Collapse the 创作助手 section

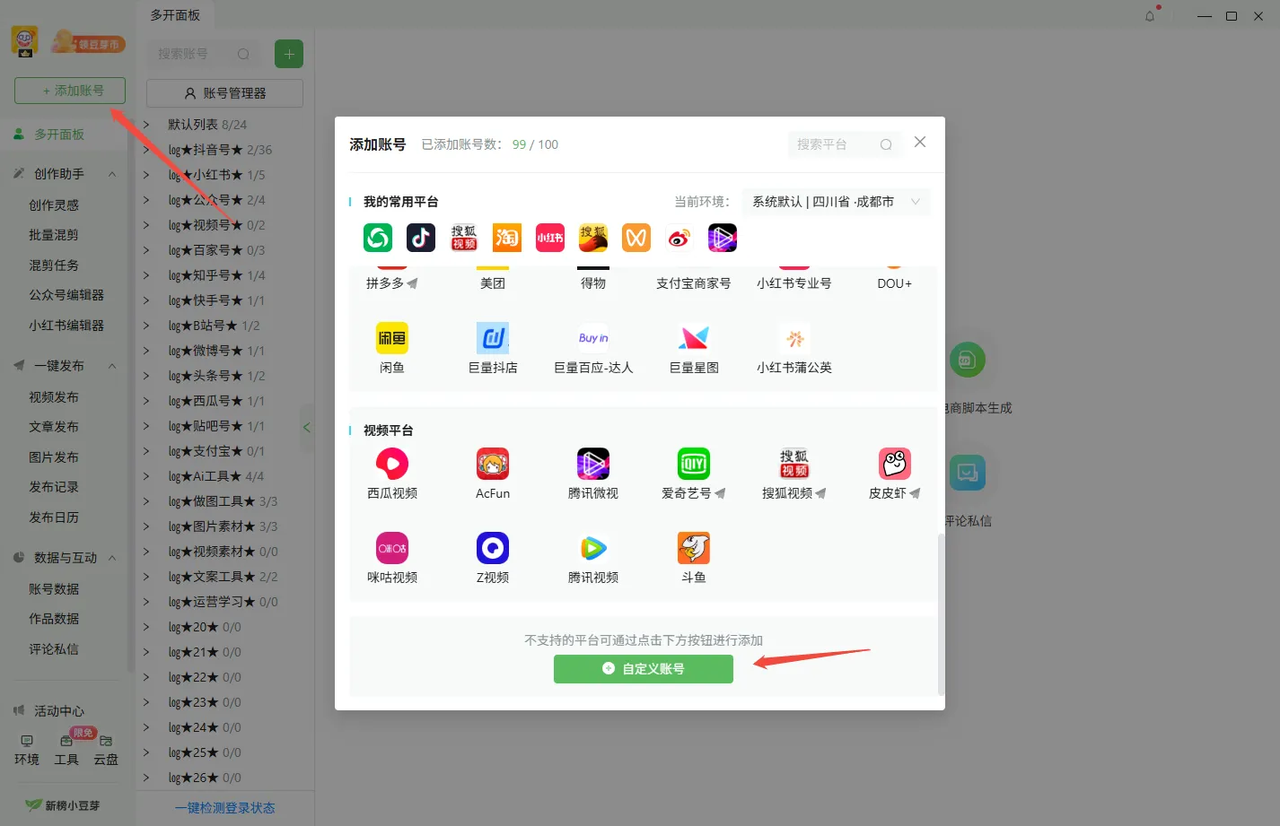click(x=112, y=174)
